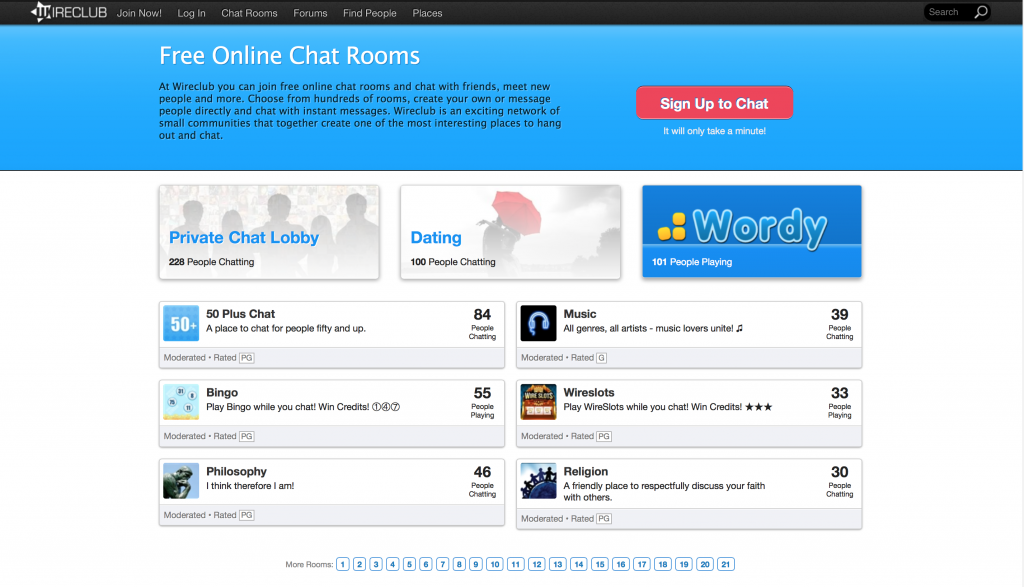Open the Religion room title link

tap(586, 471)
